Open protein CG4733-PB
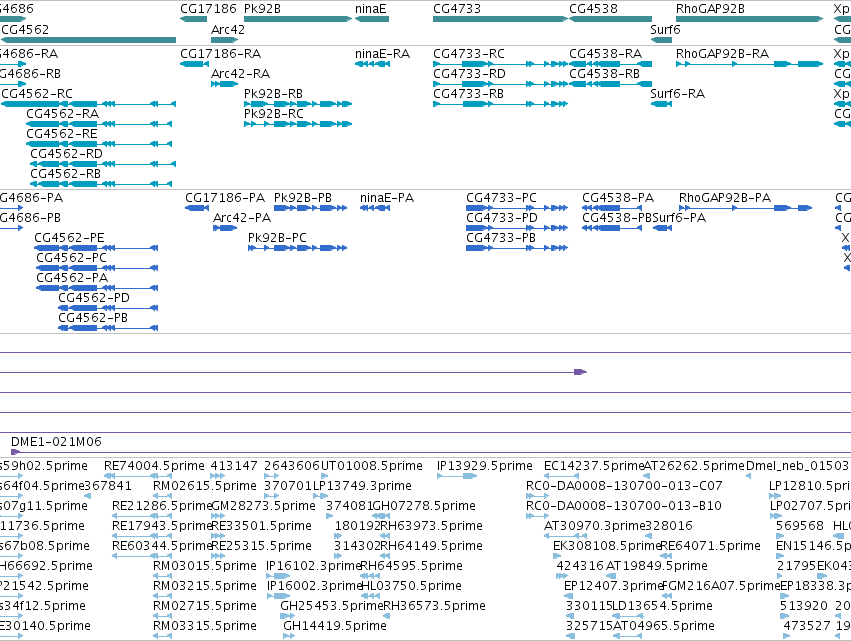This screenshot has width=851, height=641. pos(501,238)
